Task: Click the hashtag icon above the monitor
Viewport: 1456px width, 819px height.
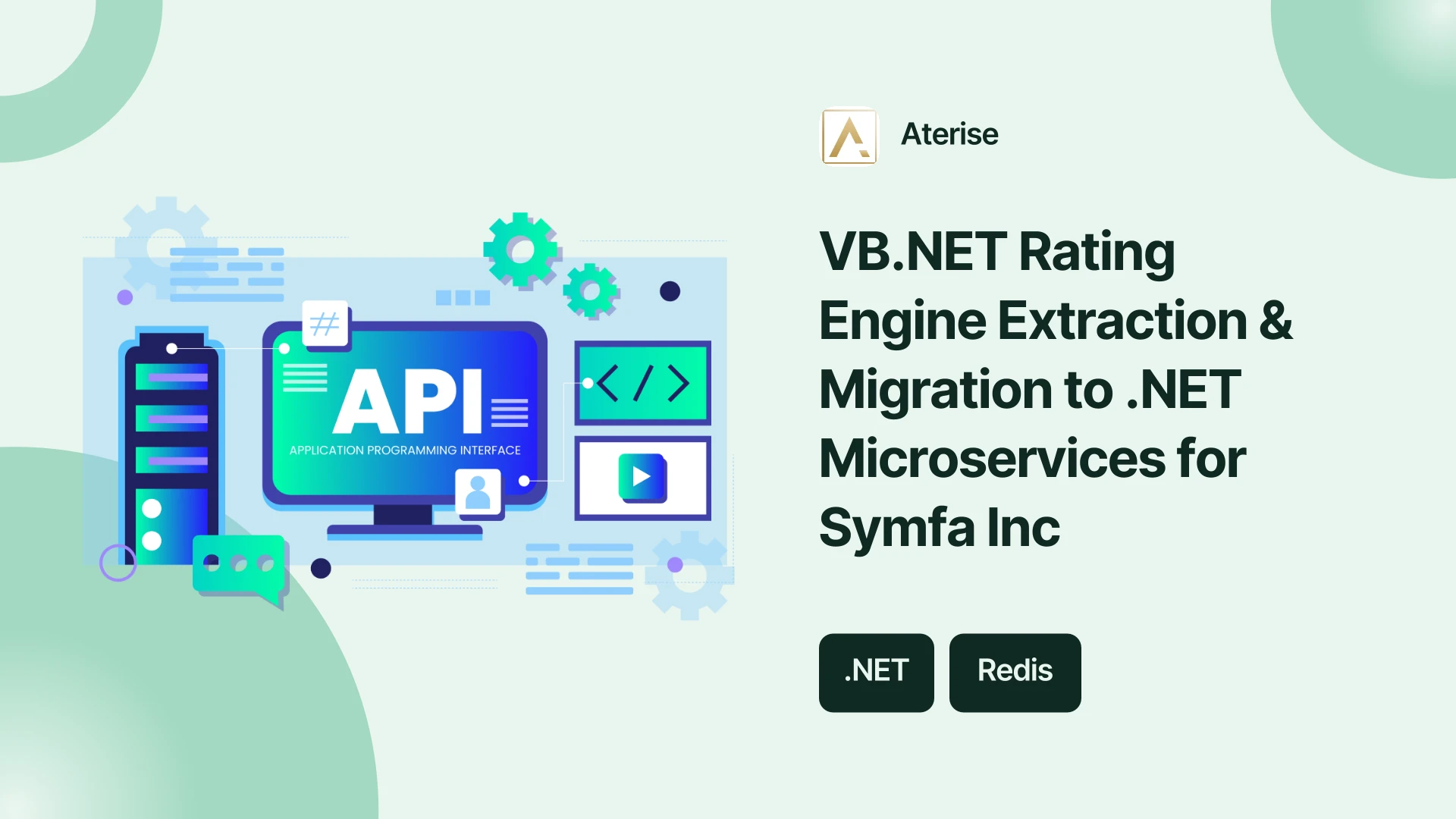Action: pos(325,324)
